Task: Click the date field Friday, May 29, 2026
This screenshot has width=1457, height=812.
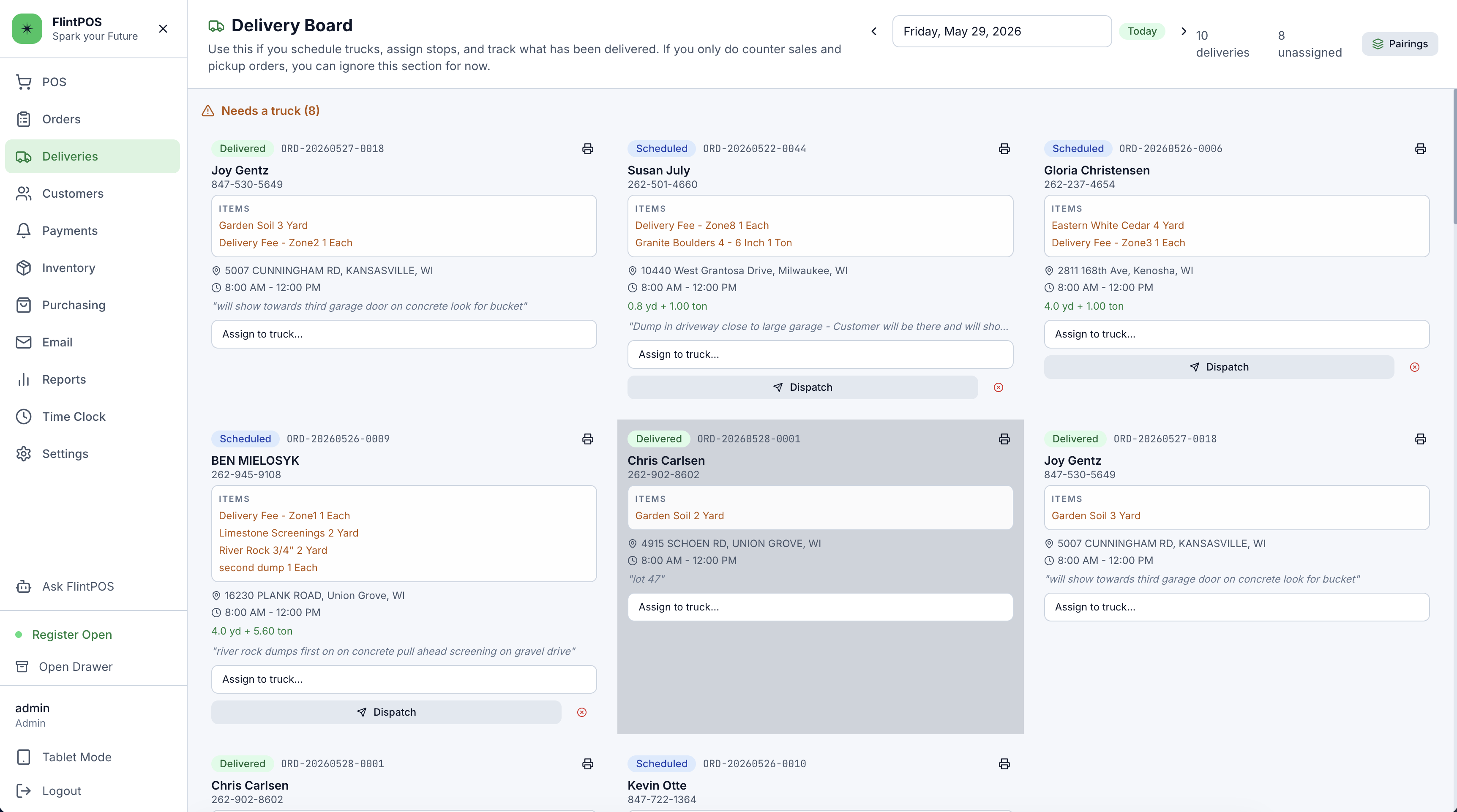Action: tap(1001, 31)
